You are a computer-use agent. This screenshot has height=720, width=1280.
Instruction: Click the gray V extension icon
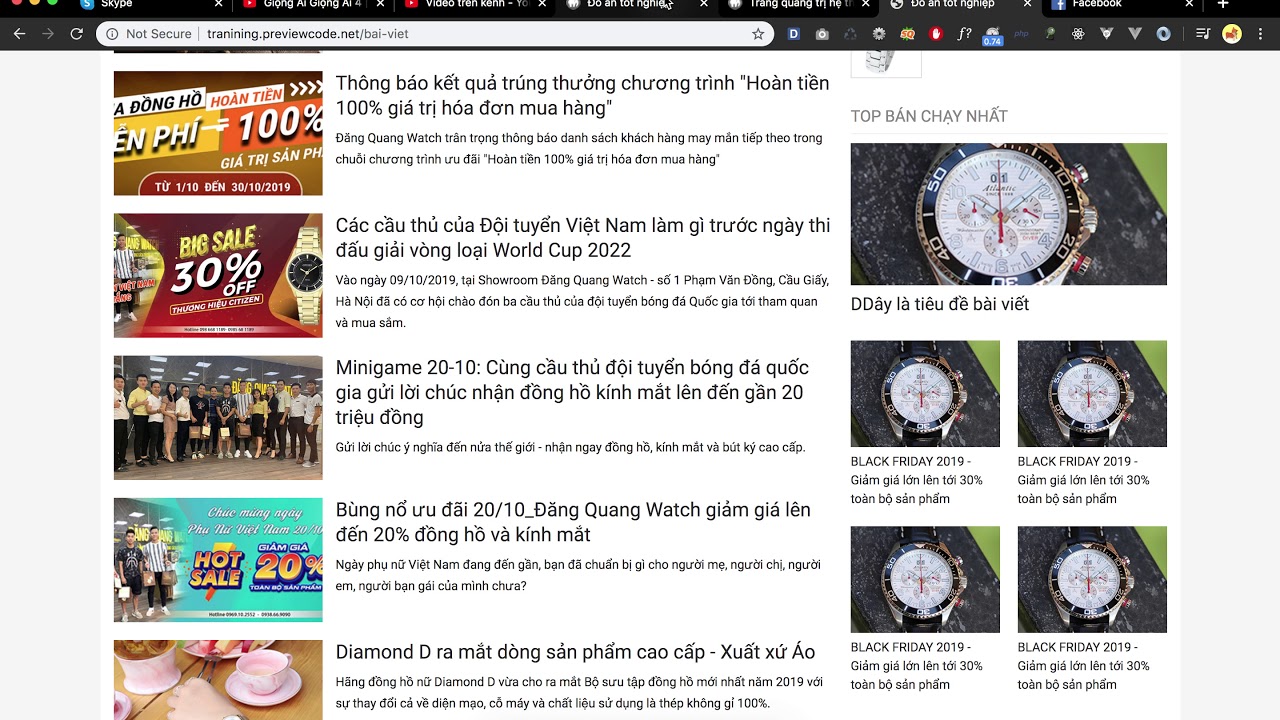1135,34
